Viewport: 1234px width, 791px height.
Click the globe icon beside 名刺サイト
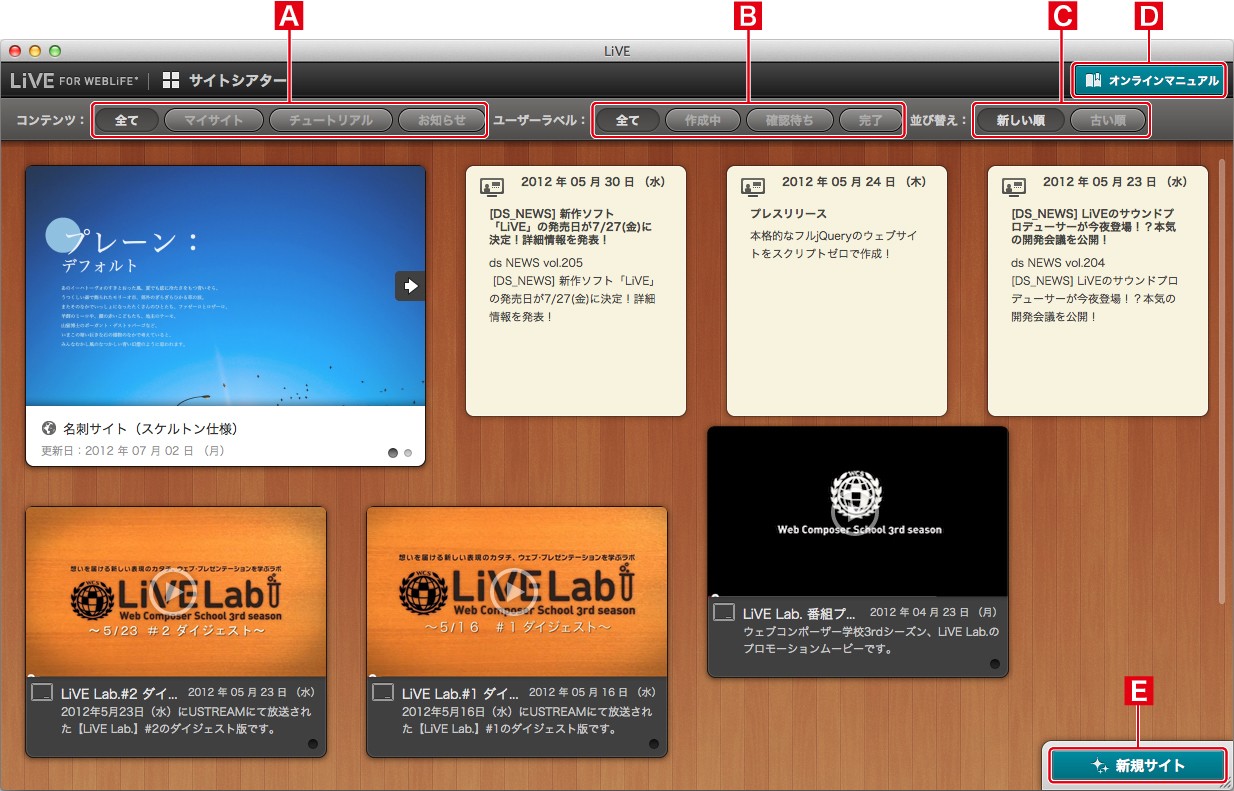pos(49,428)
